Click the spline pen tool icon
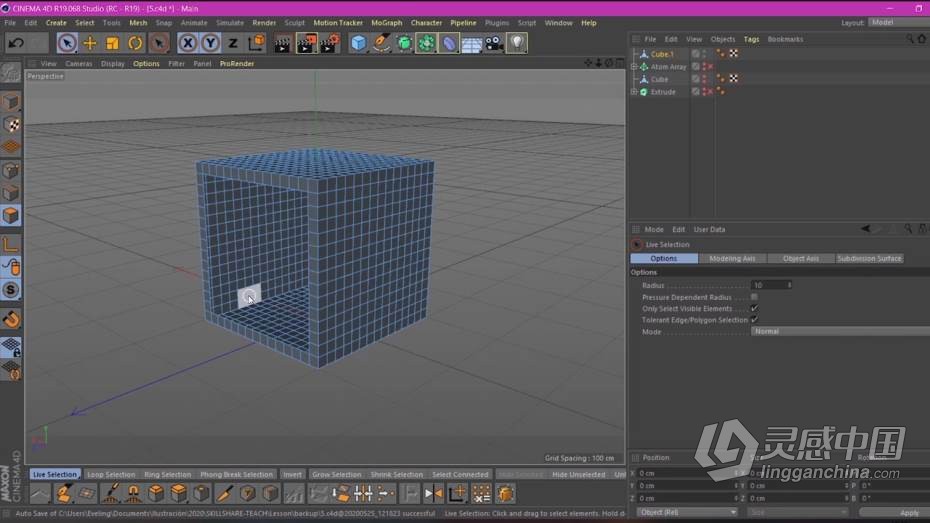Image resolution: width=930 pixels, height=523 pixels. (x=381, y=43)
